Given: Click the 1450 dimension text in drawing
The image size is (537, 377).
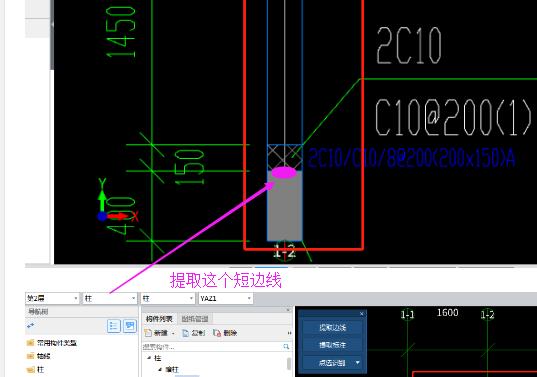Looking at the screenshot, I should click(x=121, y=32).
